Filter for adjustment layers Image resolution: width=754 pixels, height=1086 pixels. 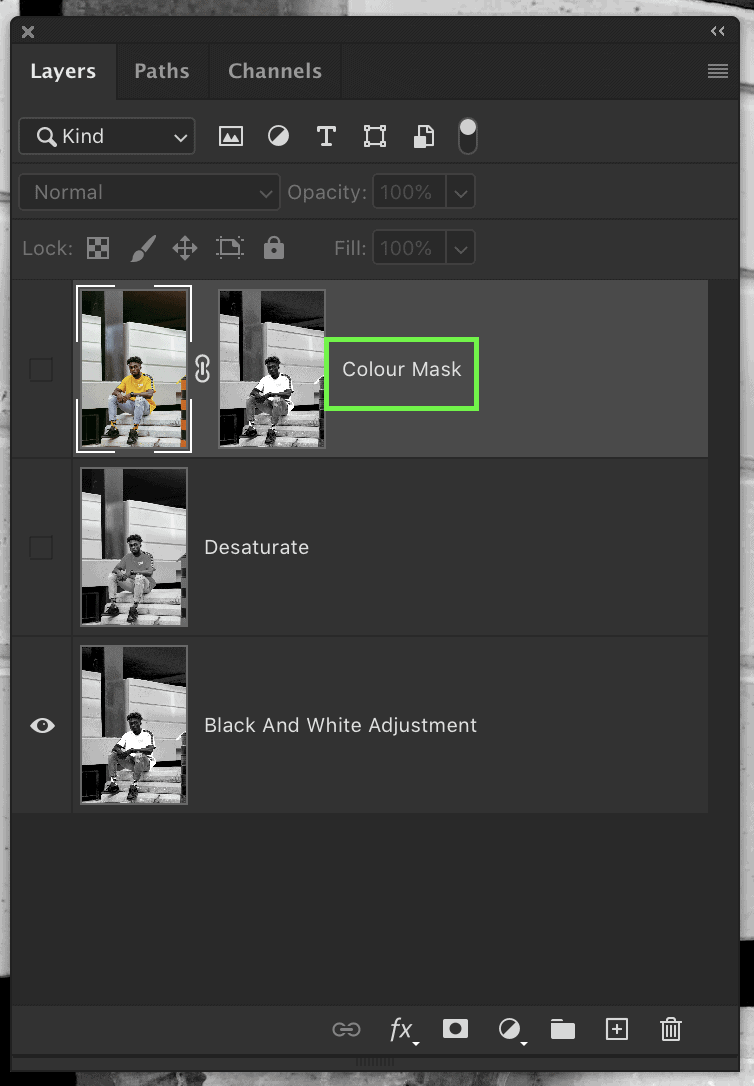point(278,136)
